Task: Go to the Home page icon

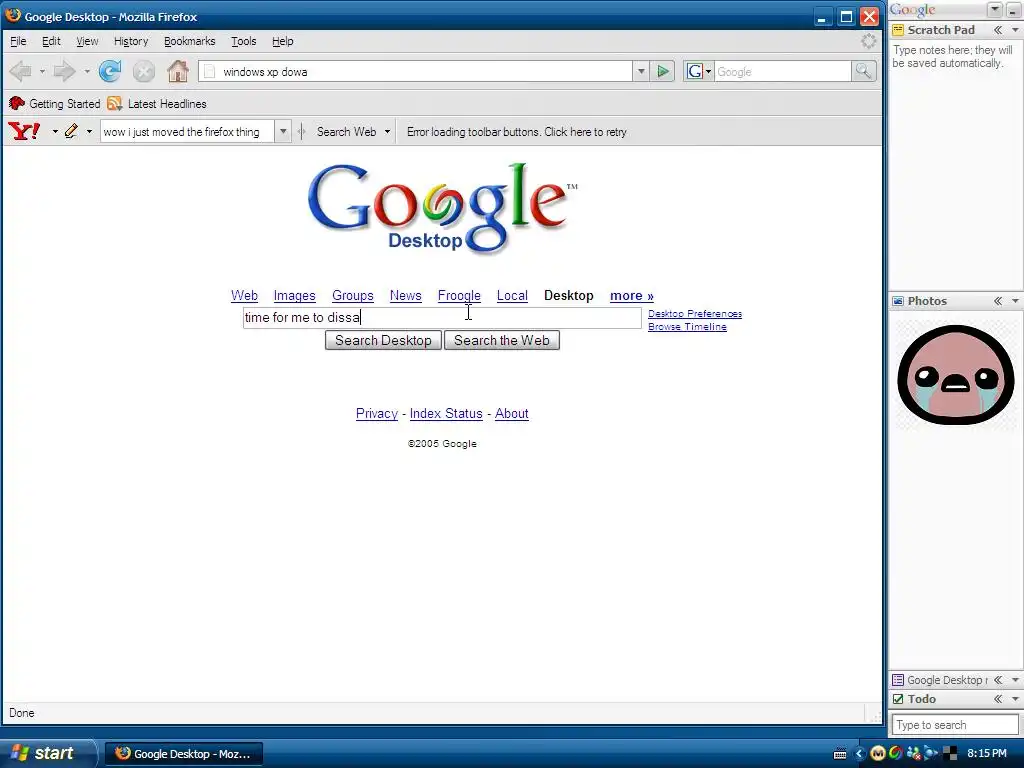Action: (178, 71)
